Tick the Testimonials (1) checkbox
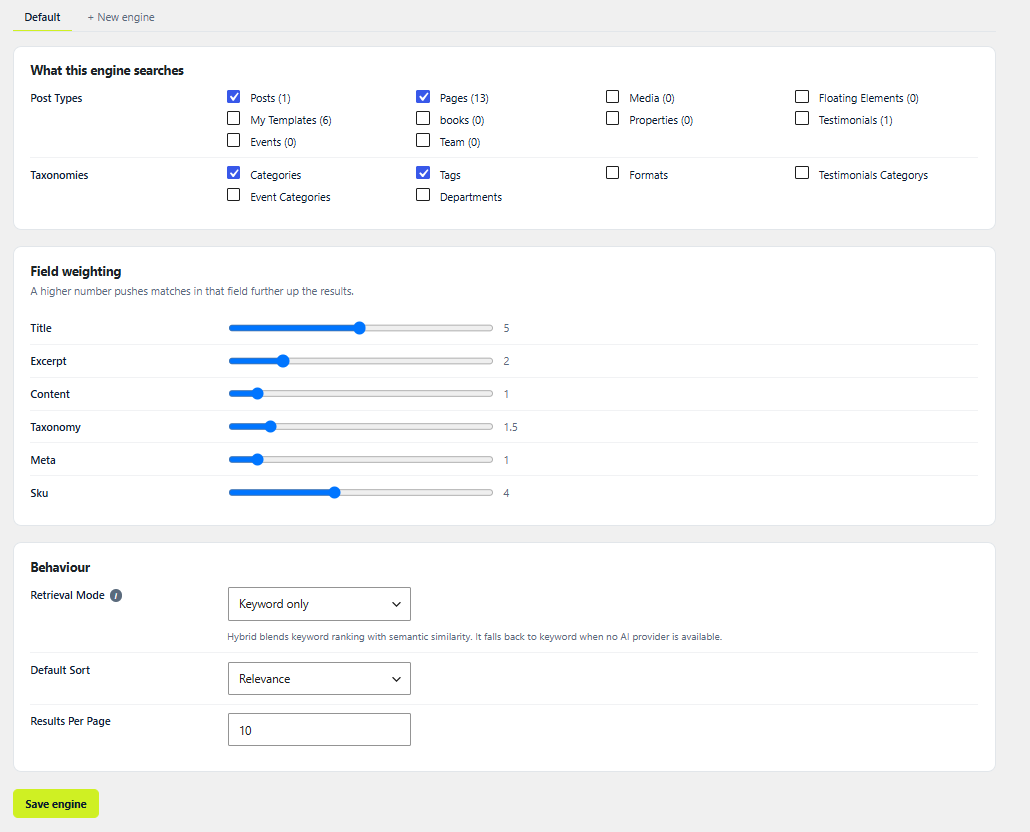1030x832 pixels. point(802,119)
